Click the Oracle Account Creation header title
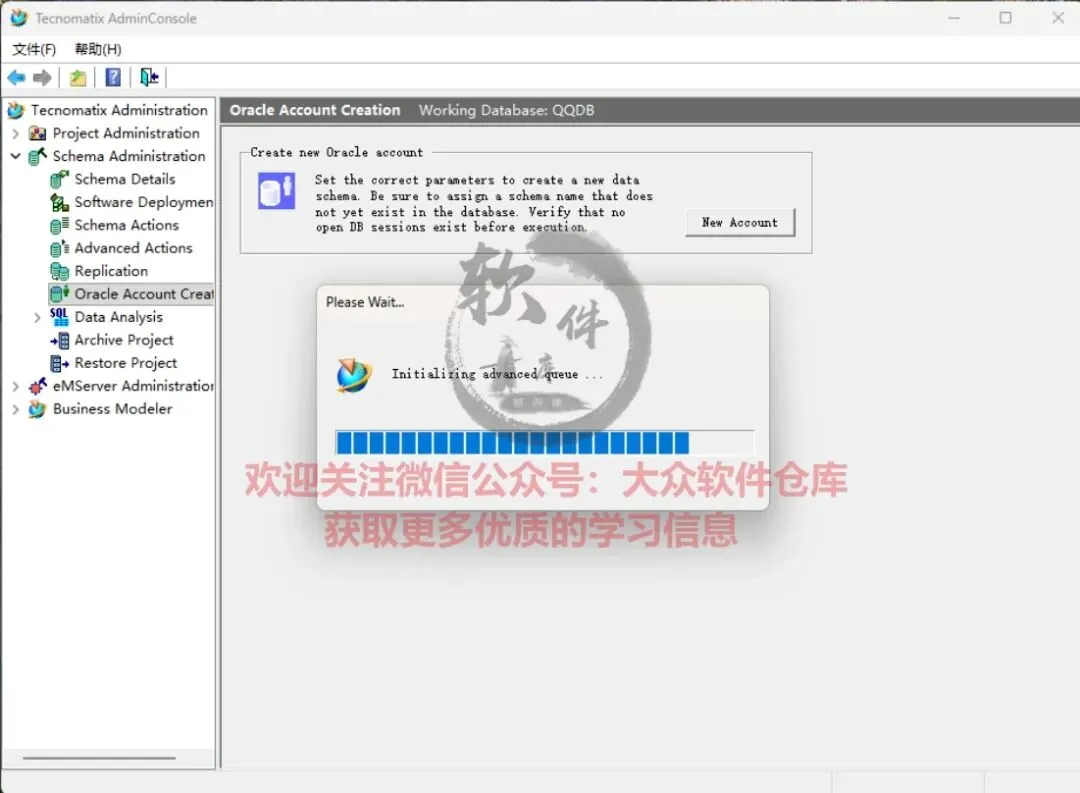The image size is (1080, 793). click(315, 110)
